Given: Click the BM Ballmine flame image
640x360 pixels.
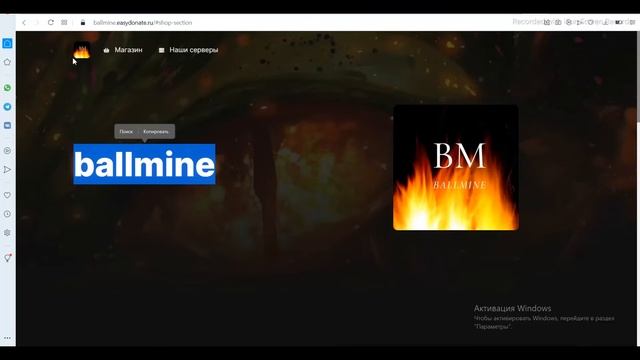Looking at the screenshot, I should 456,167.
